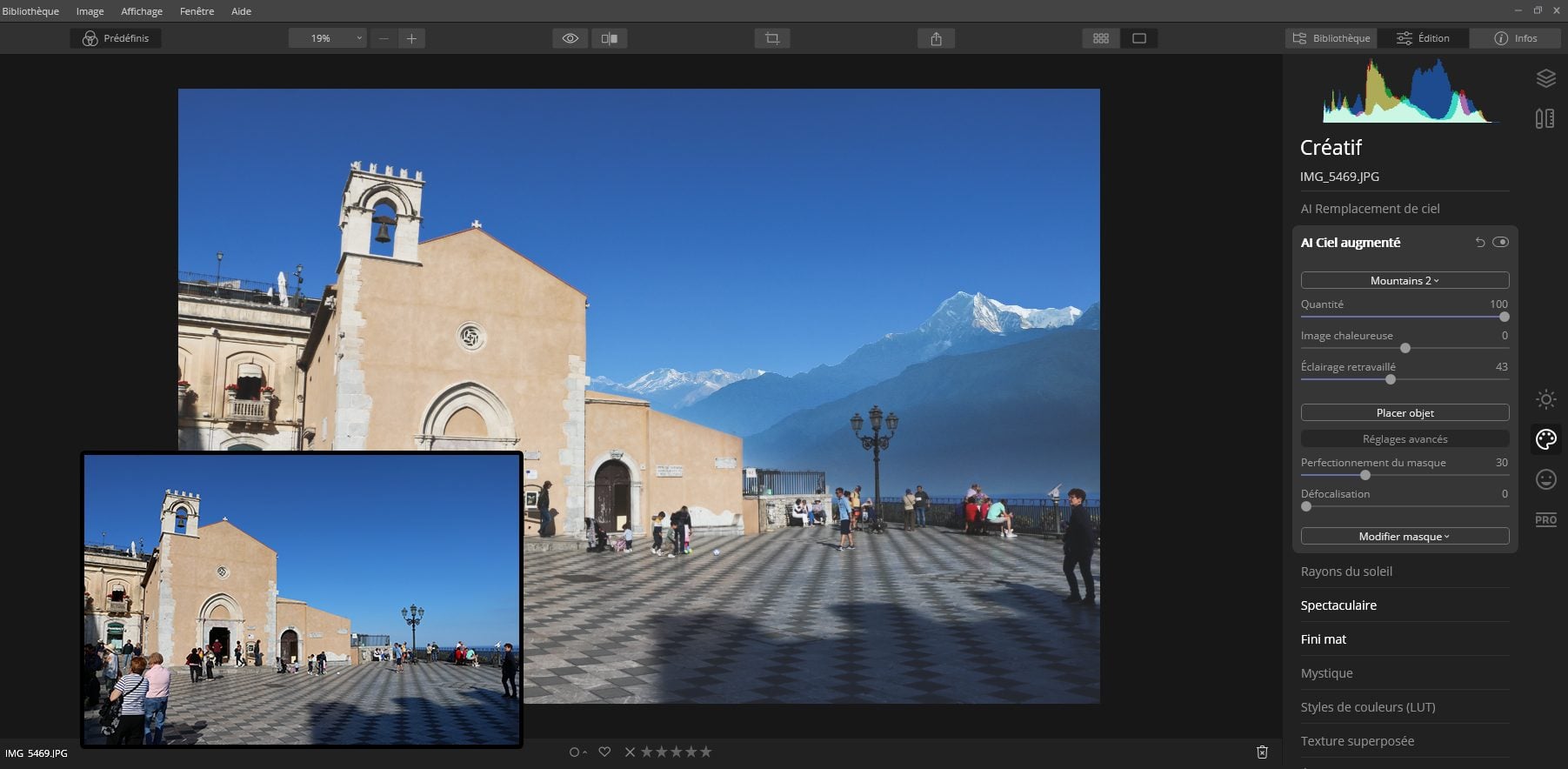
Task: Collapse the AI Ciel augmenté panel header
Action: click(1351, 243)
